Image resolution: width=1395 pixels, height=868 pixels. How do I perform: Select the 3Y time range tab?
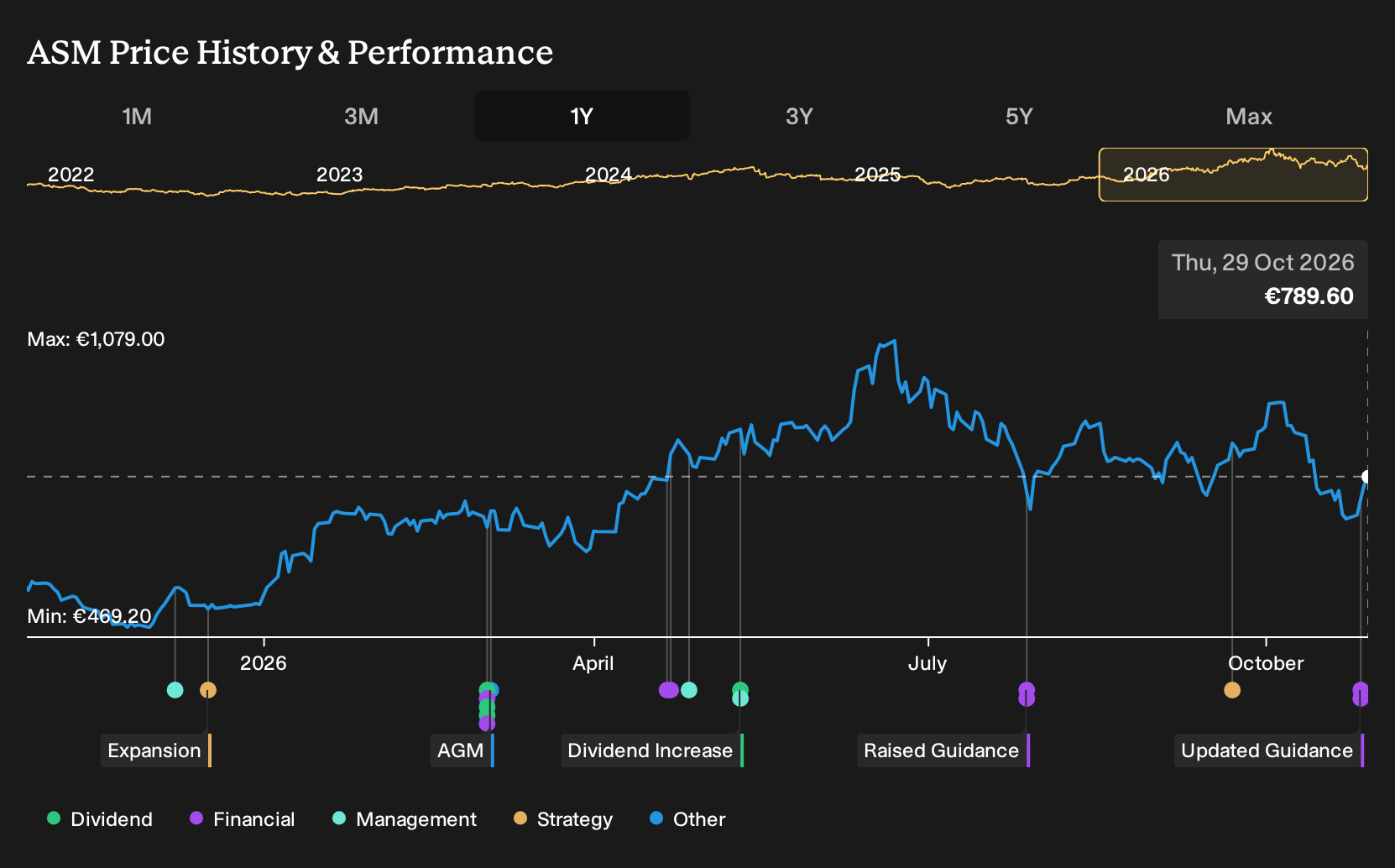(x=799, y=116)
